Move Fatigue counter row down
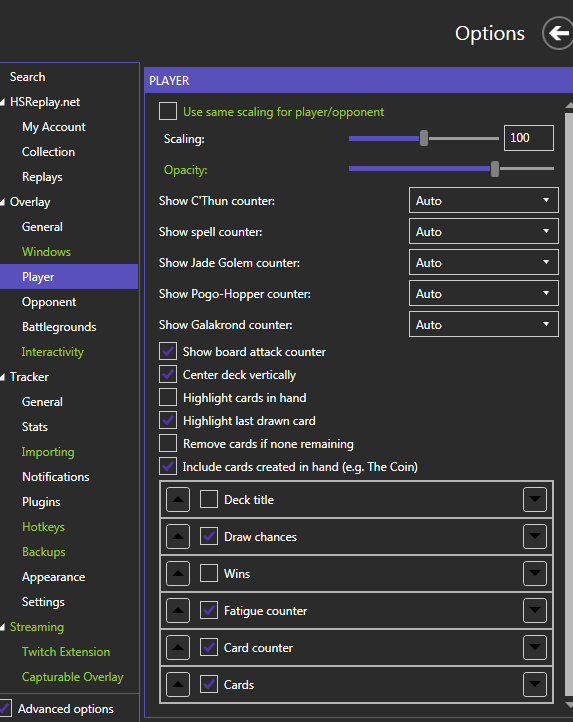This screenshot has height=722, width=573. point(535,611)
